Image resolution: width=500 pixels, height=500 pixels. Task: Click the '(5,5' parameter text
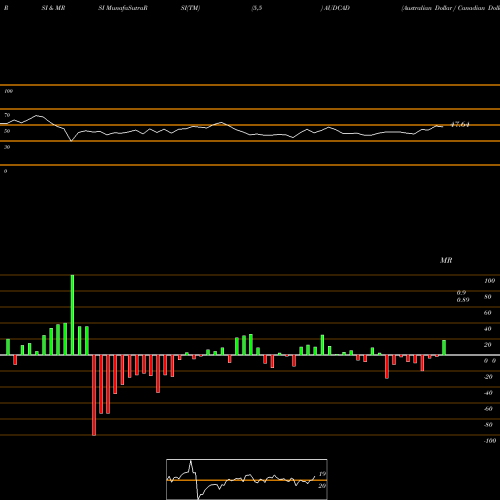[257, 8]
